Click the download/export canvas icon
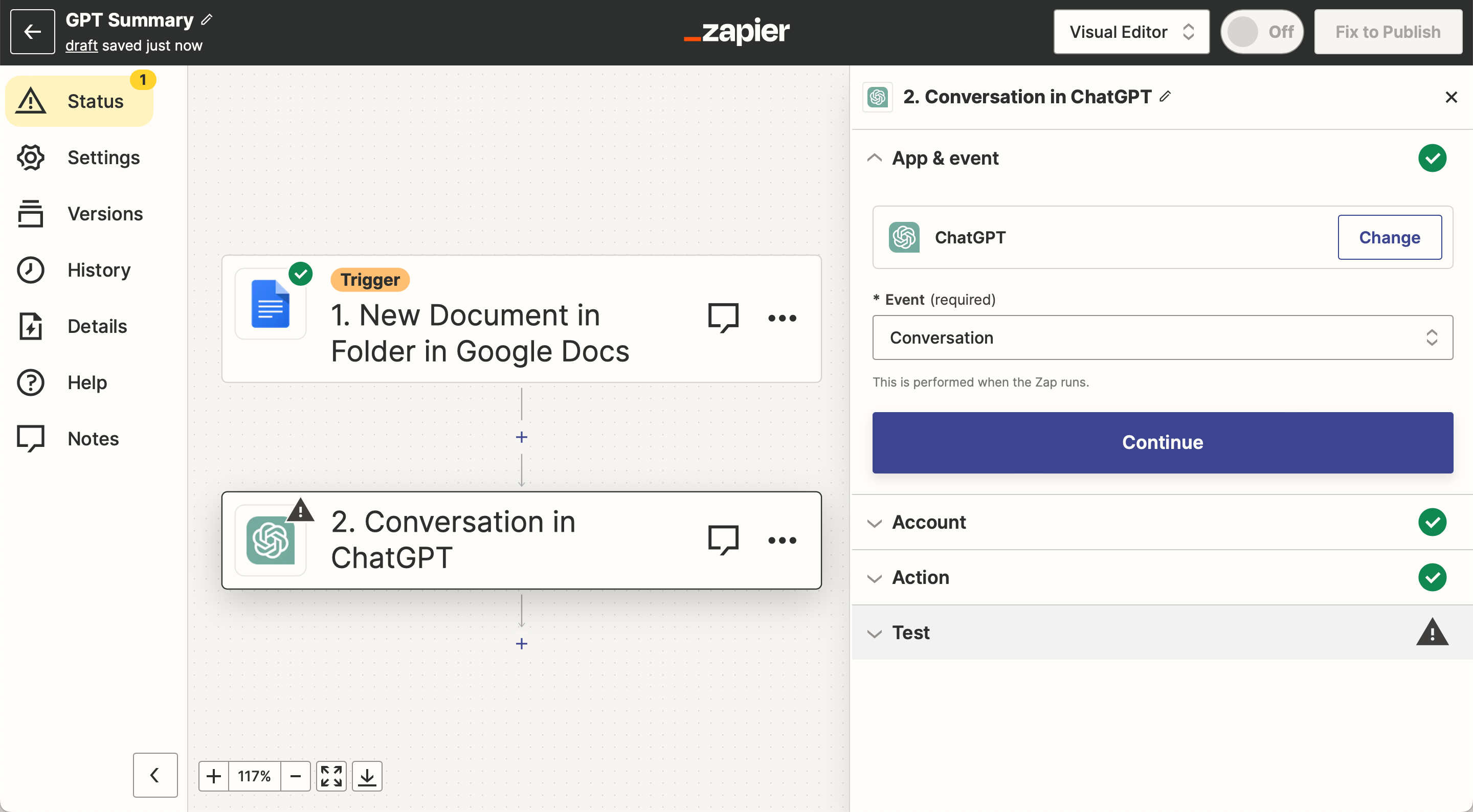 click(x=367, y=776)
